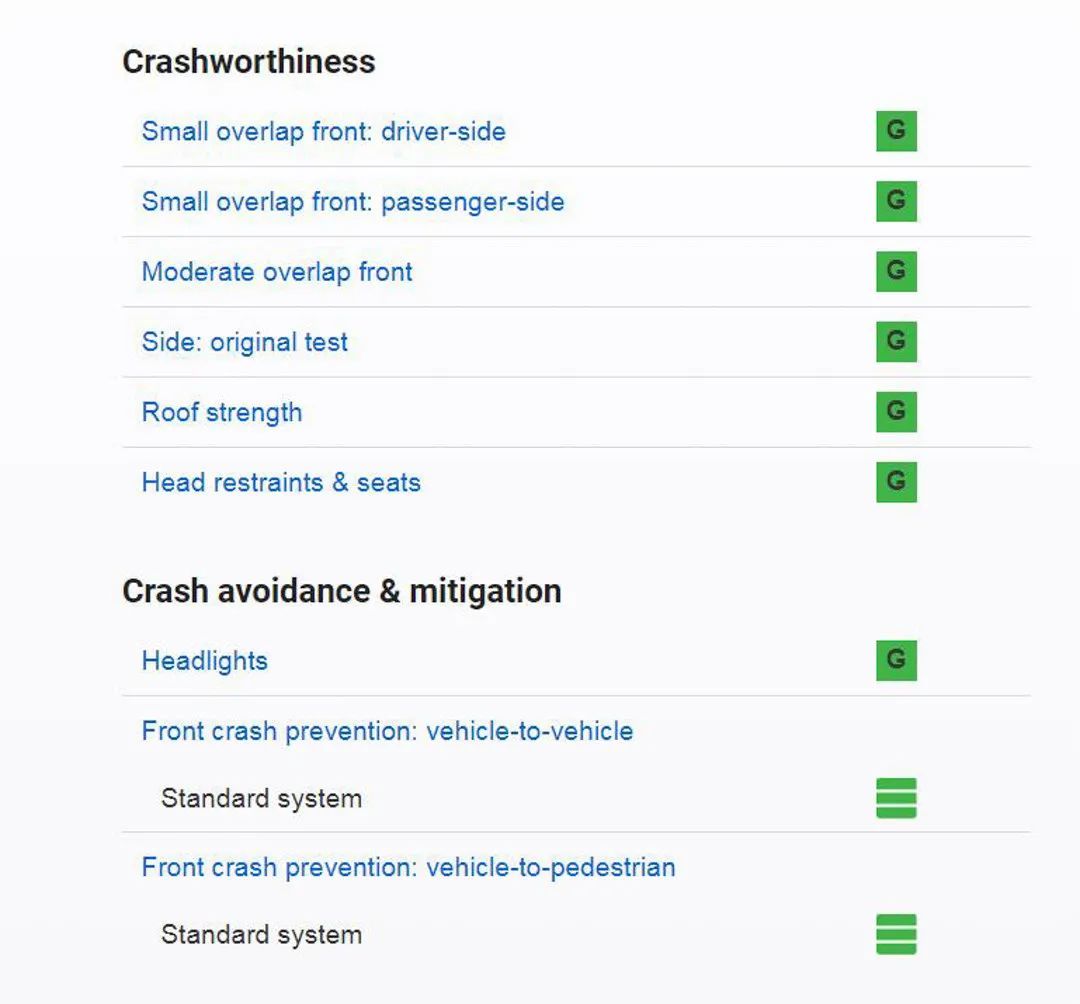Screen dimensions: 1080x1004
Task: Open the Moderate overlap front link
Action: [277, 272]
